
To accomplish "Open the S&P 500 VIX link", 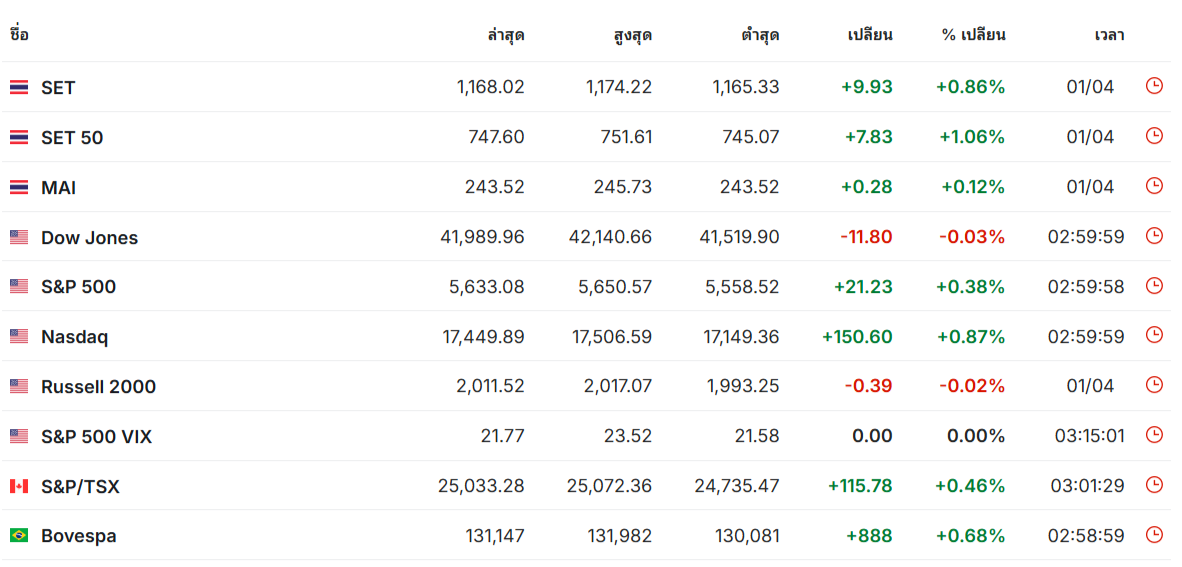I will [96, 437].
